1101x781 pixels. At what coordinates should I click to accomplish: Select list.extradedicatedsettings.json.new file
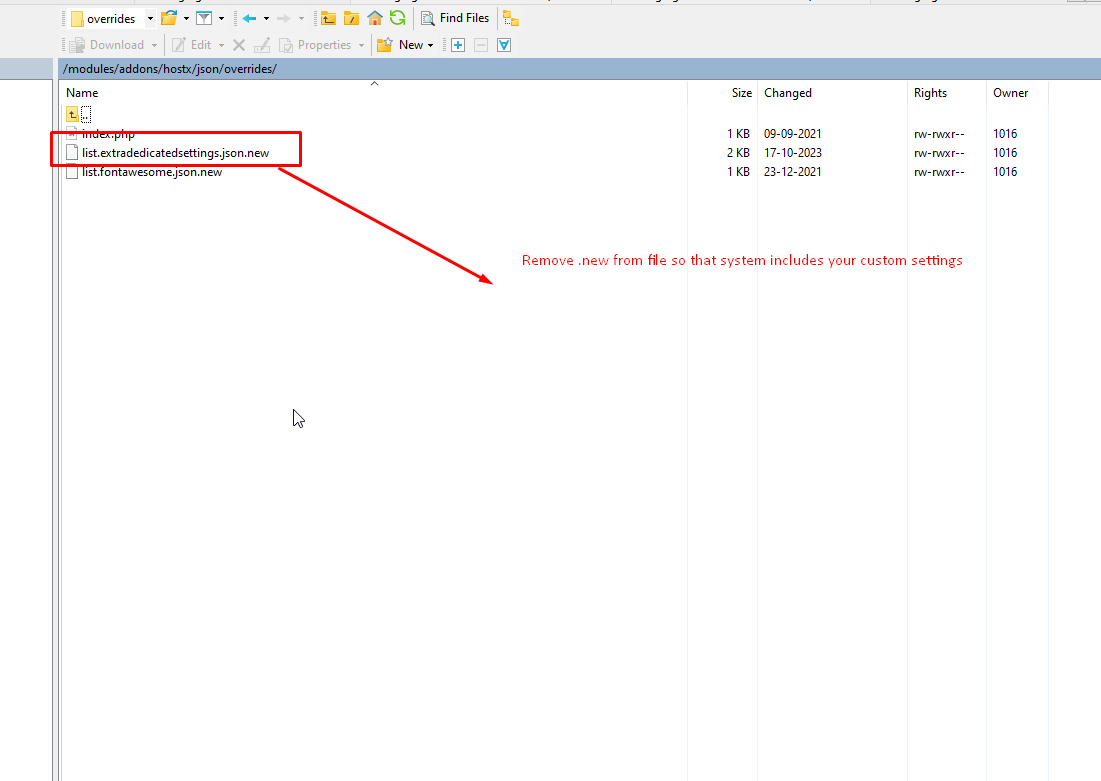(x=175, y=153)
